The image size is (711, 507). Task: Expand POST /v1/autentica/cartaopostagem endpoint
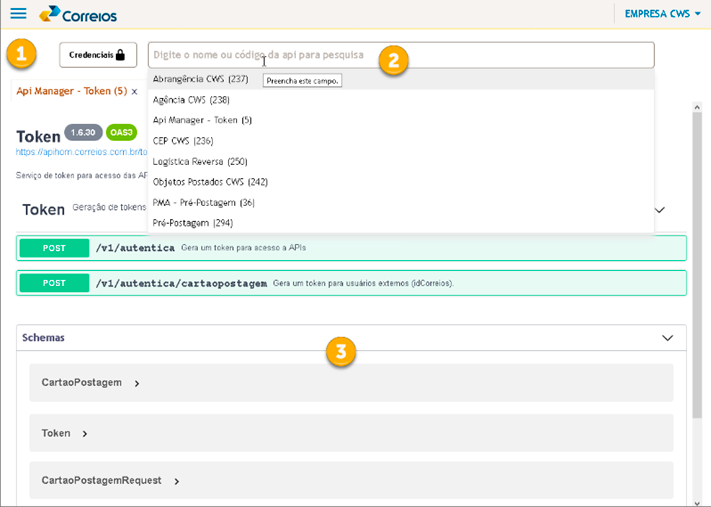[x=351, y=283]
